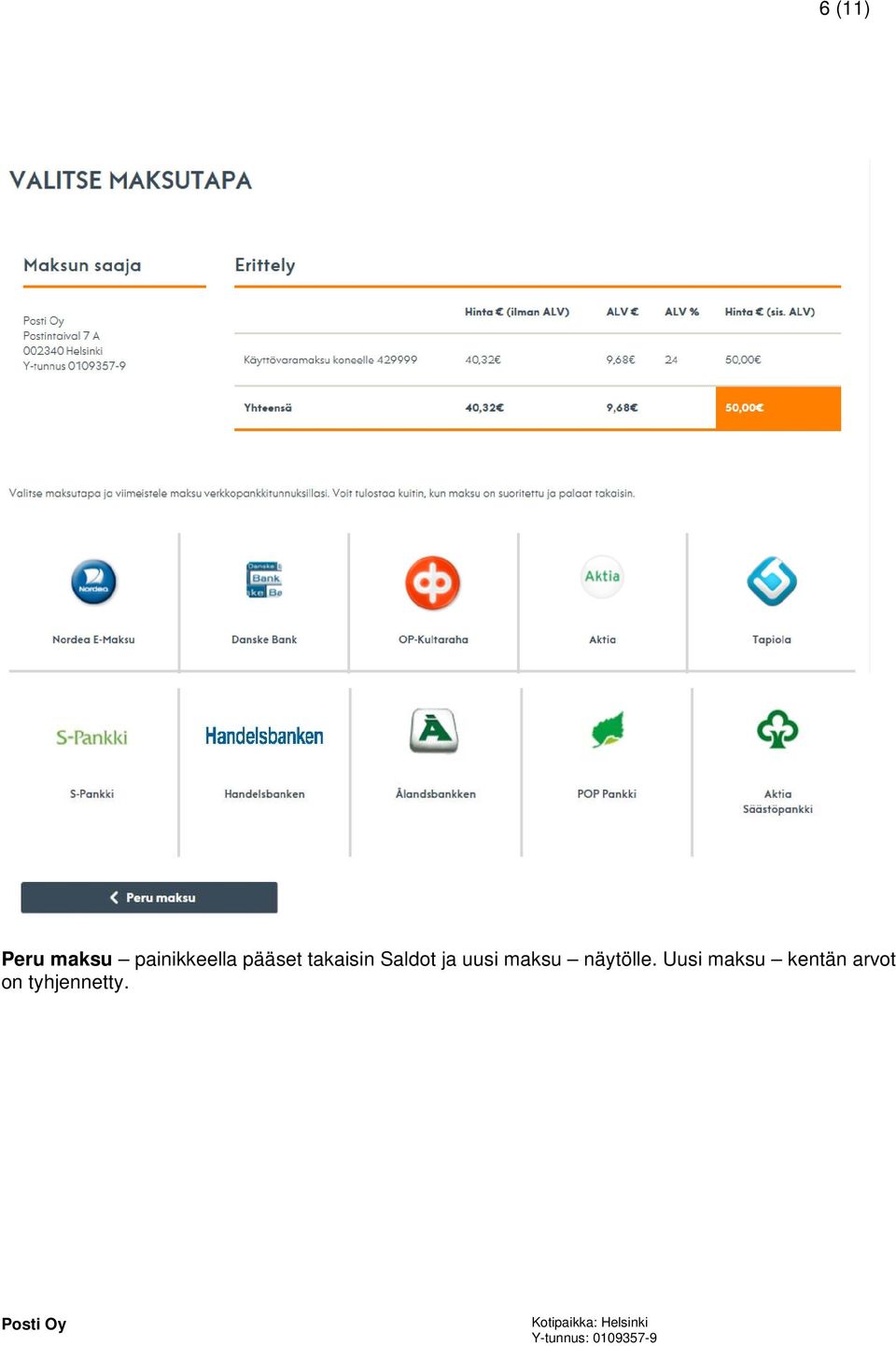896x1346 pixels.
Task: Select the Aktia round logo
Action: (602, 576)
